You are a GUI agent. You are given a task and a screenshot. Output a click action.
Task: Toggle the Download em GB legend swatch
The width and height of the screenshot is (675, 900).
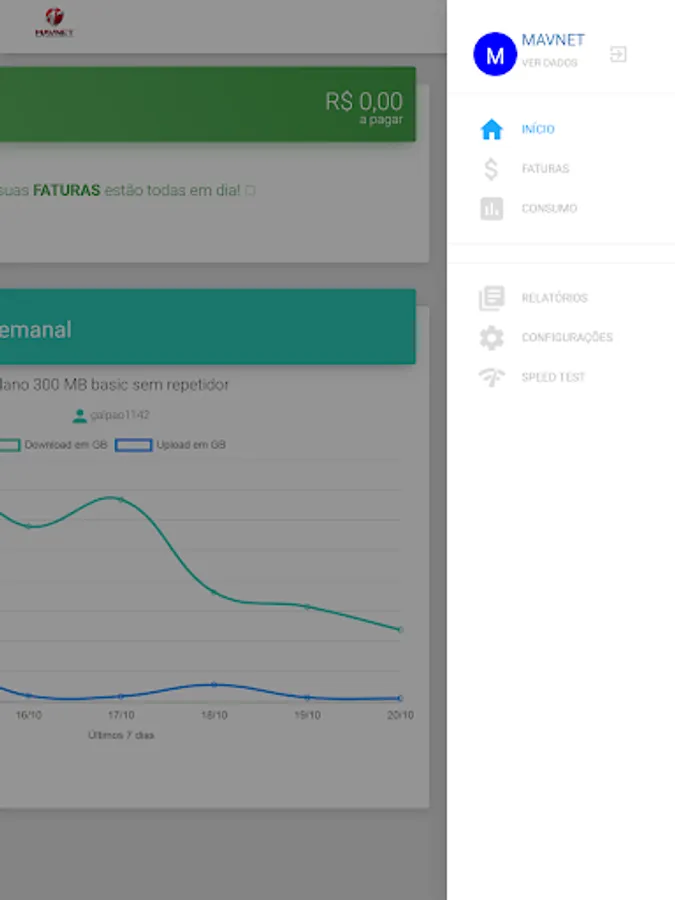click(10, 445)
